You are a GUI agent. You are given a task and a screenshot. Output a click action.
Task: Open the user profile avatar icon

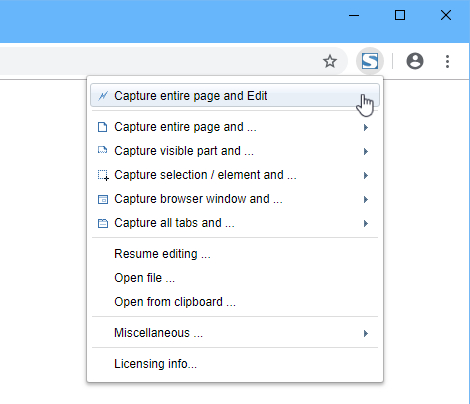415,61
